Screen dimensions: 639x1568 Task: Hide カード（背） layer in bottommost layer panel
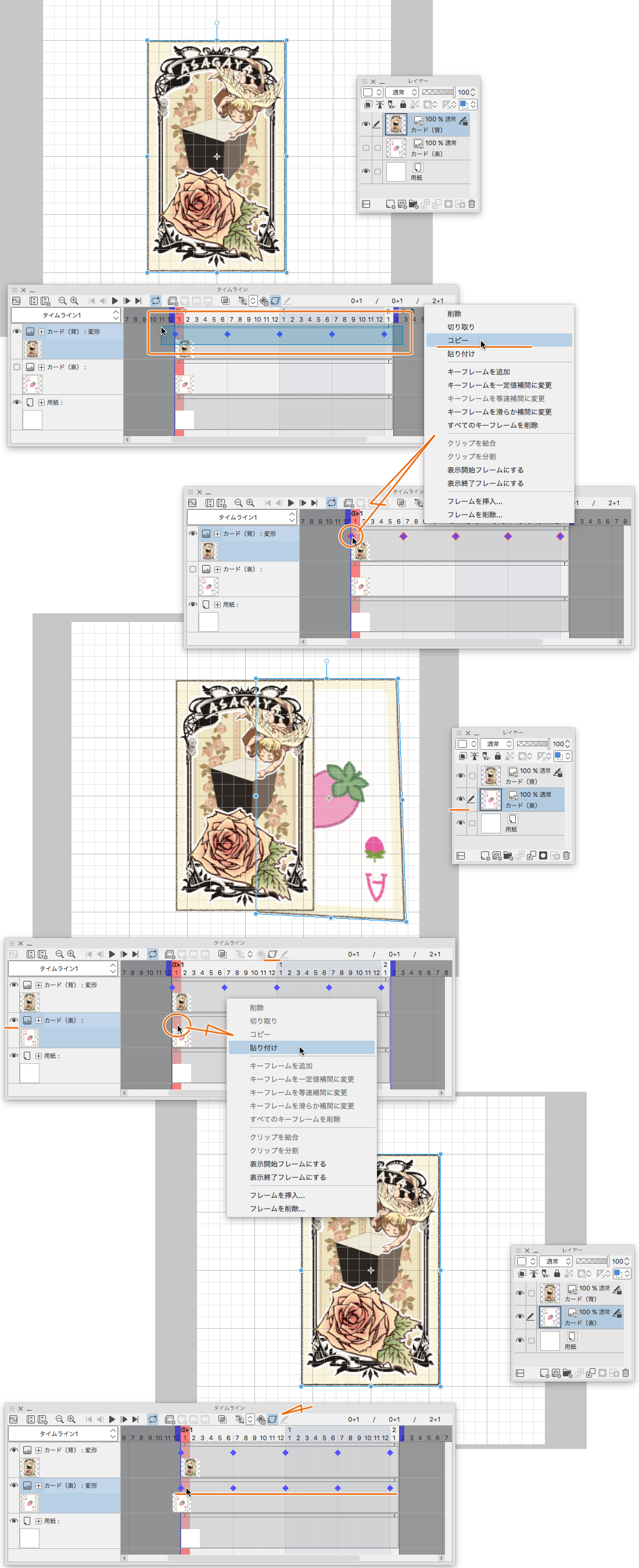519,1292
